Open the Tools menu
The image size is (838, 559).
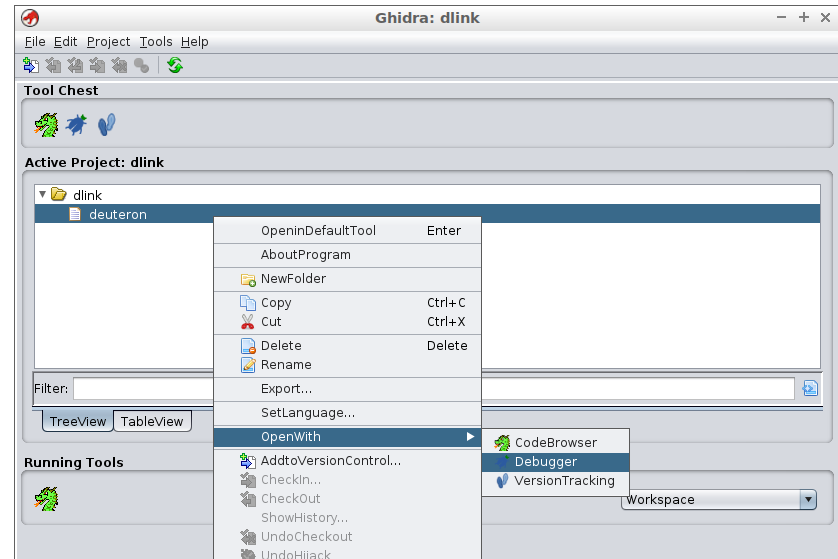pyautogui.click(x=156, y=41)
